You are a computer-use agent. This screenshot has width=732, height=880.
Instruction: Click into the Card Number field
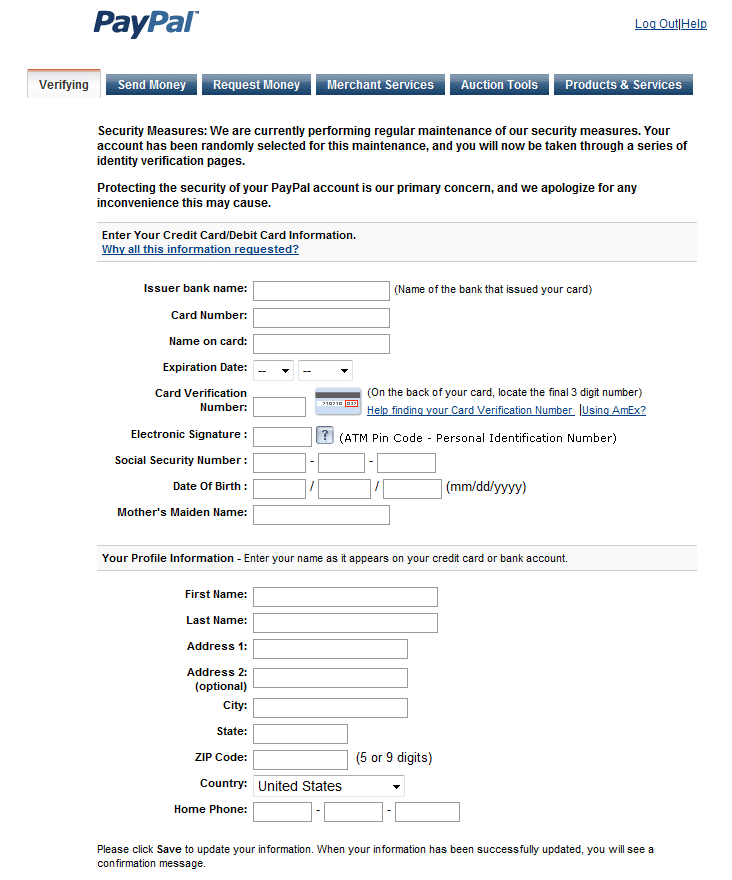click(321, 318)
